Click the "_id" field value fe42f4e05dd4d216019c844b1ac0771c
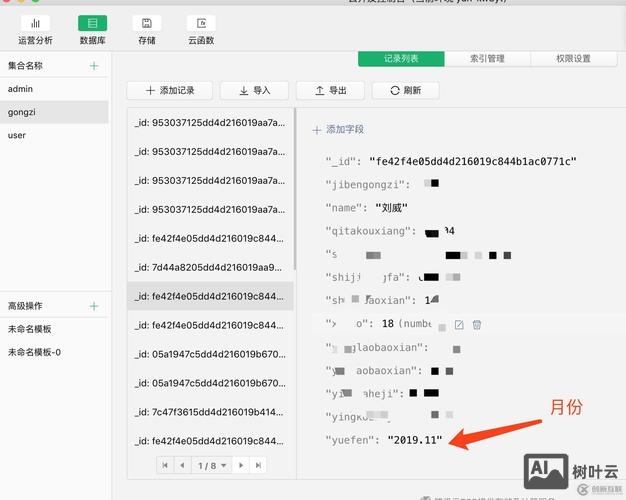Viewport: 626px width, 500px height. [473, 161]
